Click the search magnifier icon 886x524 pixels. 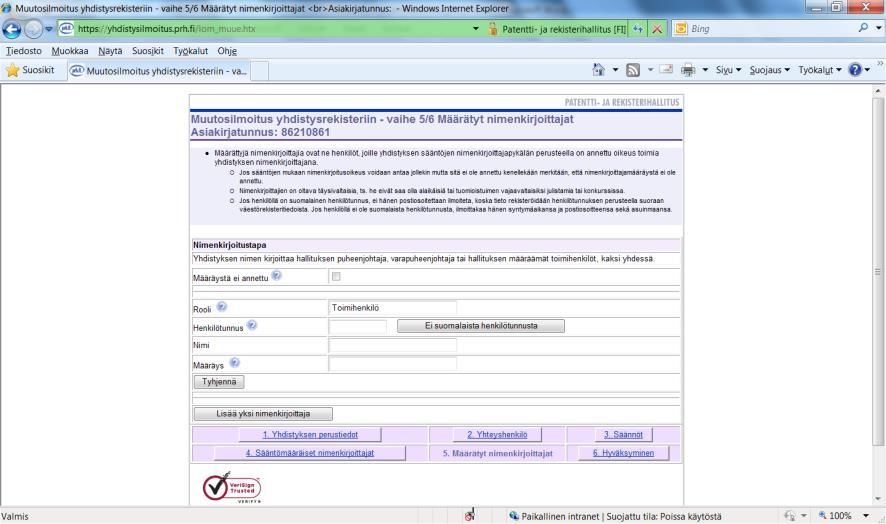pos(863,27)
